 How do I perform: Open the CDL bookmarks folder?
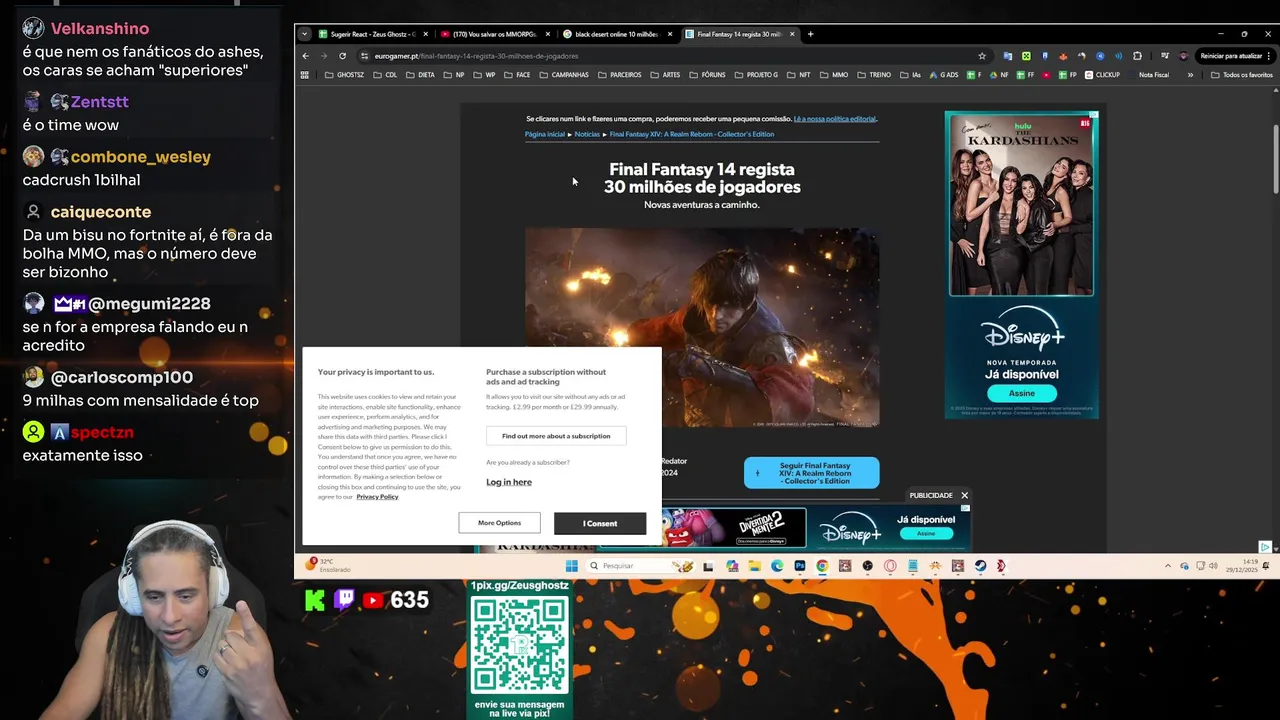click(x=385, y=75)
